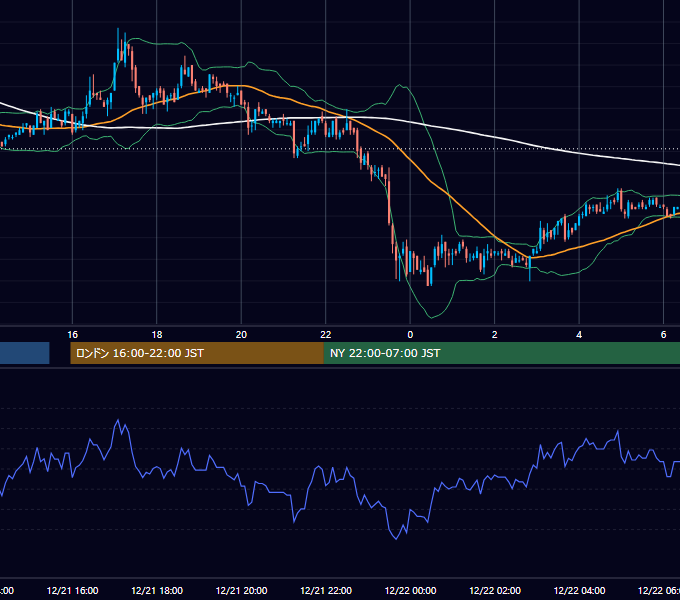Click the 22 hour label on price chart axis
This screenshot has width=680, height=600.
pyautogui.click(x=326, y=335)
